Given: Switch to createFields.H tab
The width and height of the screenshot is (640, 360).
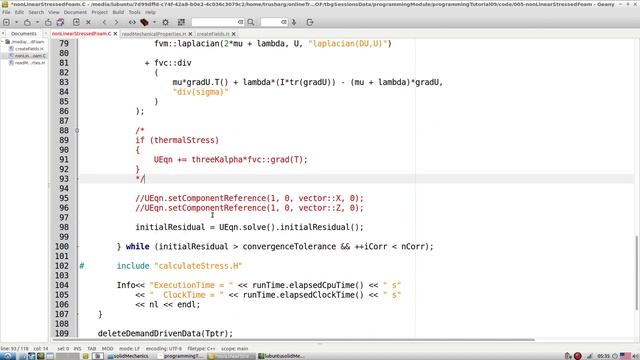Looking at the screenshot, I should (x=213, y=34).
